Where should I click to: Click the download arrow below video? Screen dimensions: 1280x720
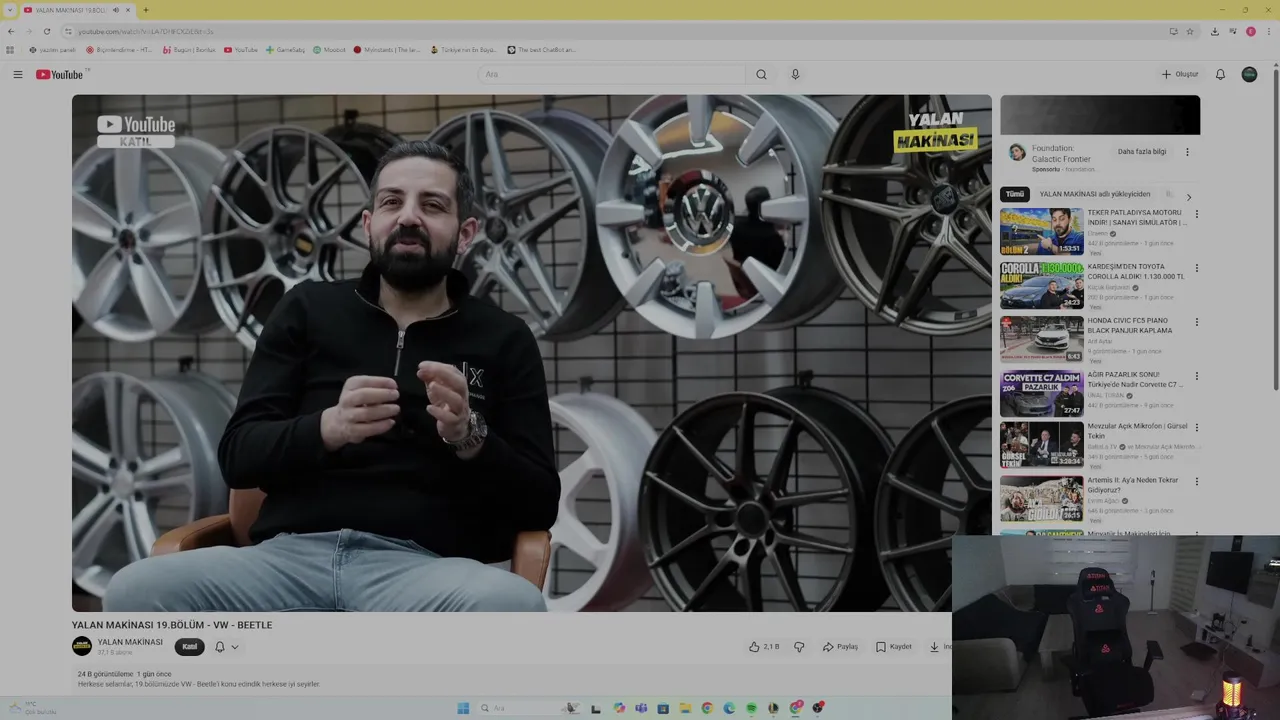pos(934,647)
